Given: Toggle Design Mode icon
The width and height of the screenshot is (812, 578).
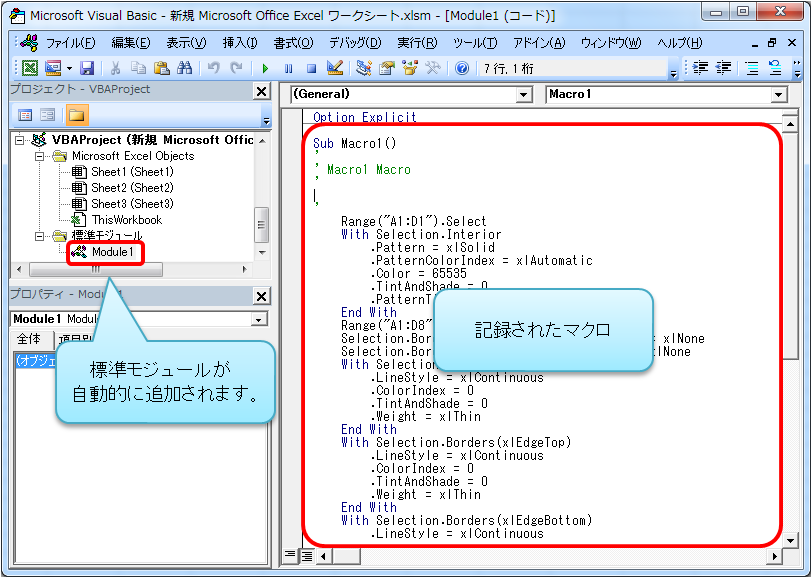Looking at the screenshot, I should pos(335,68).
